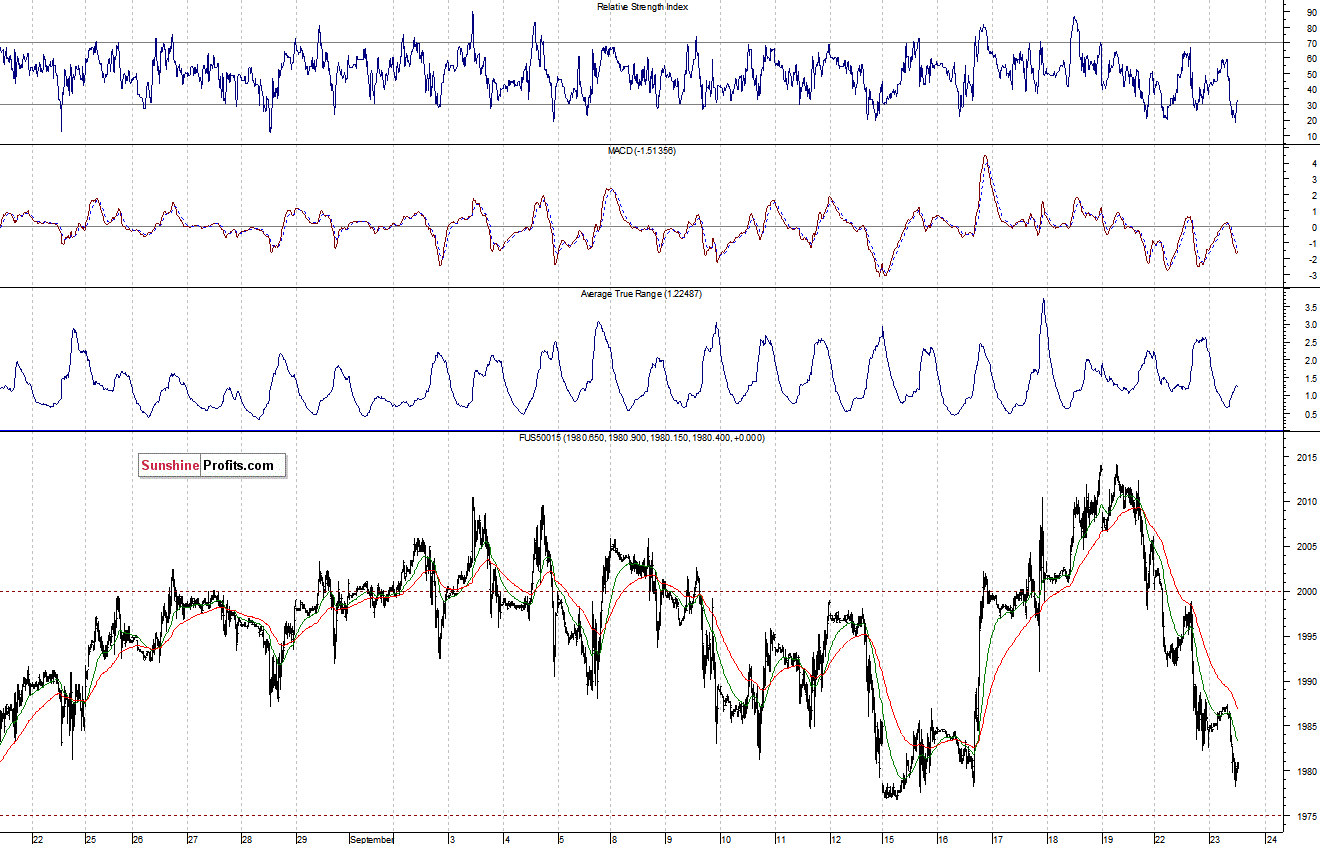The image size is (1320, 844).
Task: Click the 1980 price axis label
Action: [x=1305, y=772]
